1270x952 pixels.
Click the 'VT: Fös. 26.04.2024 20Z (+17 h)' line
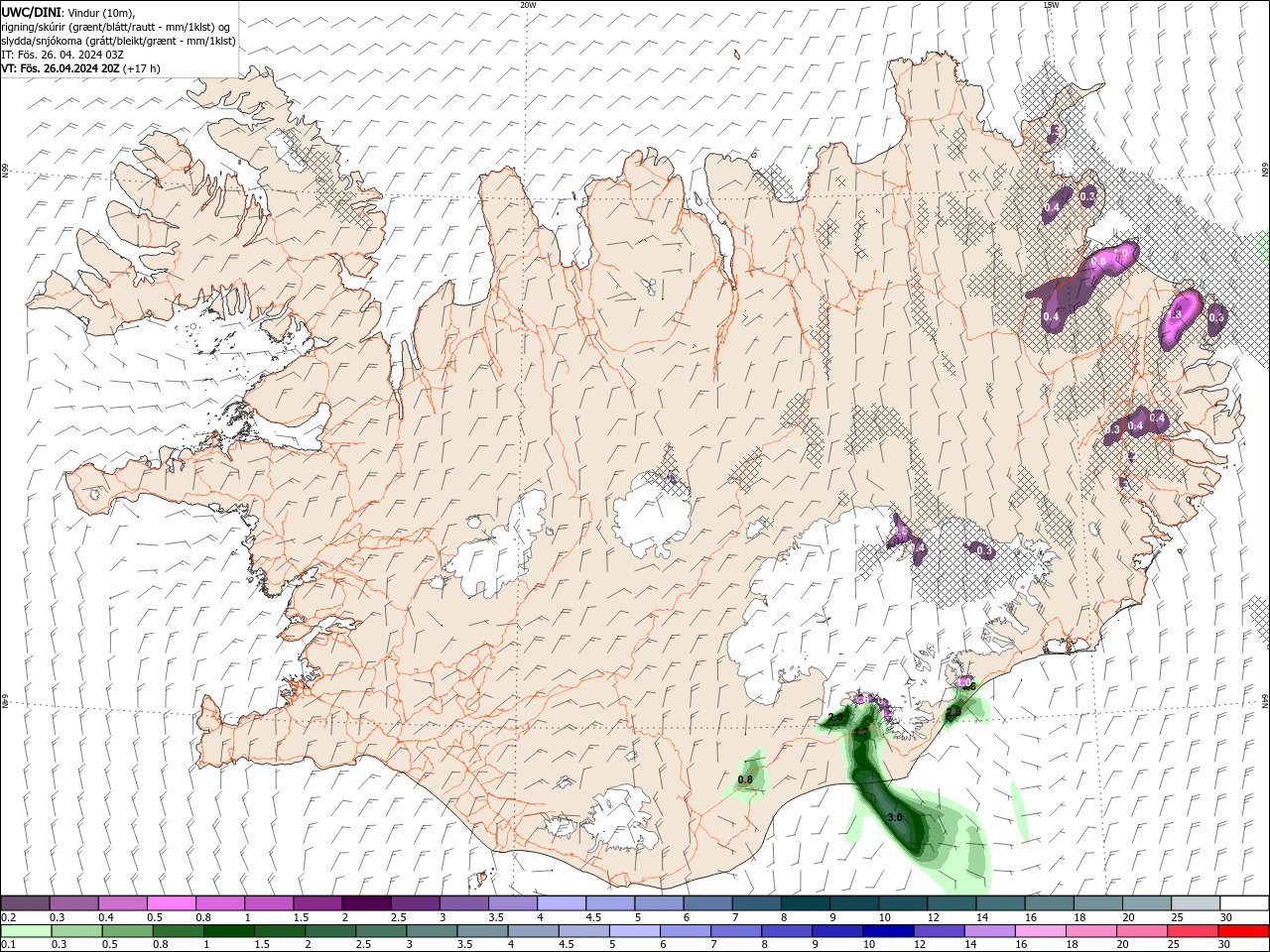(81, 68)
